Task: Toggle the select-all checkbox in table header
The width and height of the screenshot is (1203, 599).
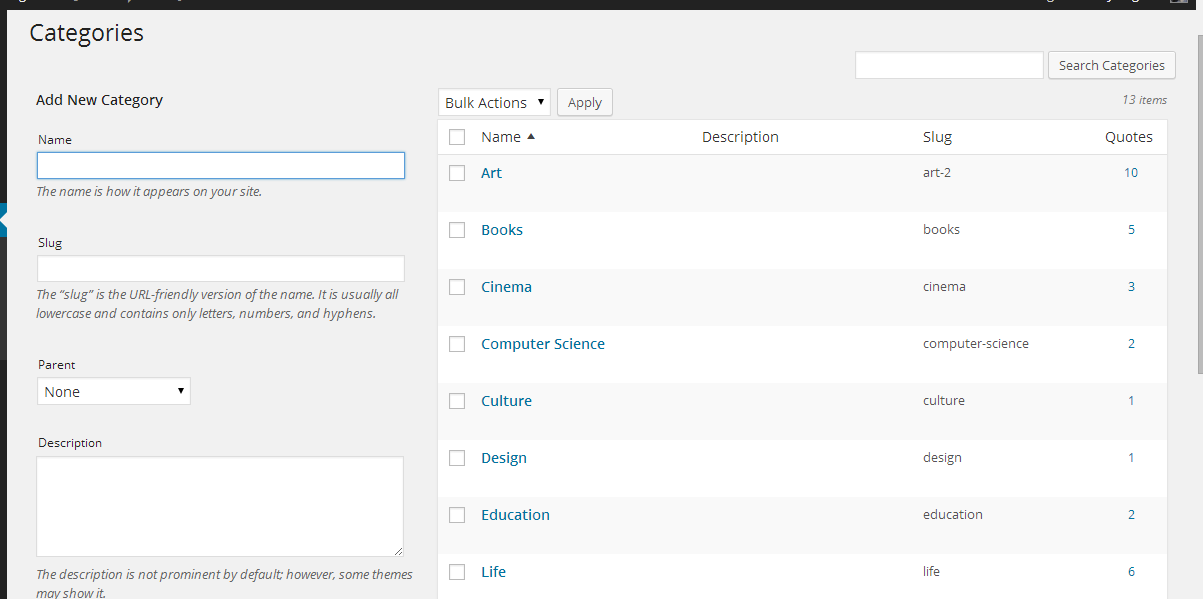Action: (457, 137)
